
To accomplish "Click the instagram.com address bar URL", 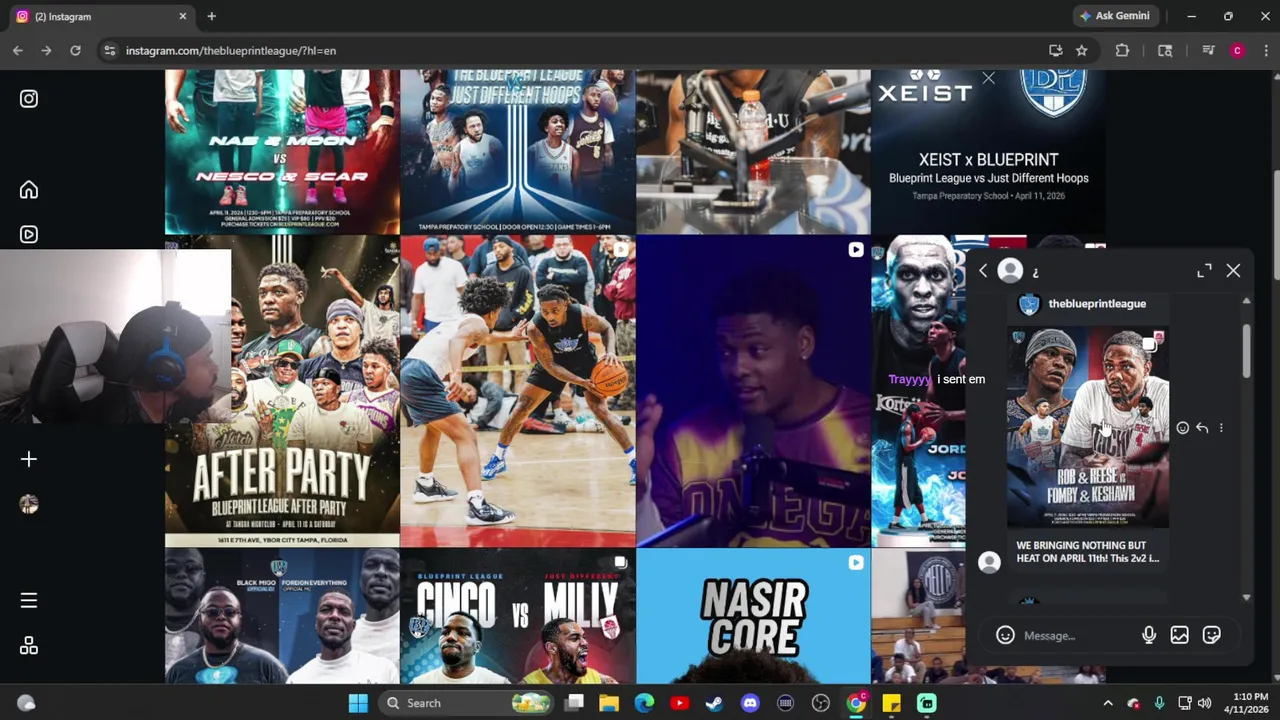I will (x=231, y=50).
